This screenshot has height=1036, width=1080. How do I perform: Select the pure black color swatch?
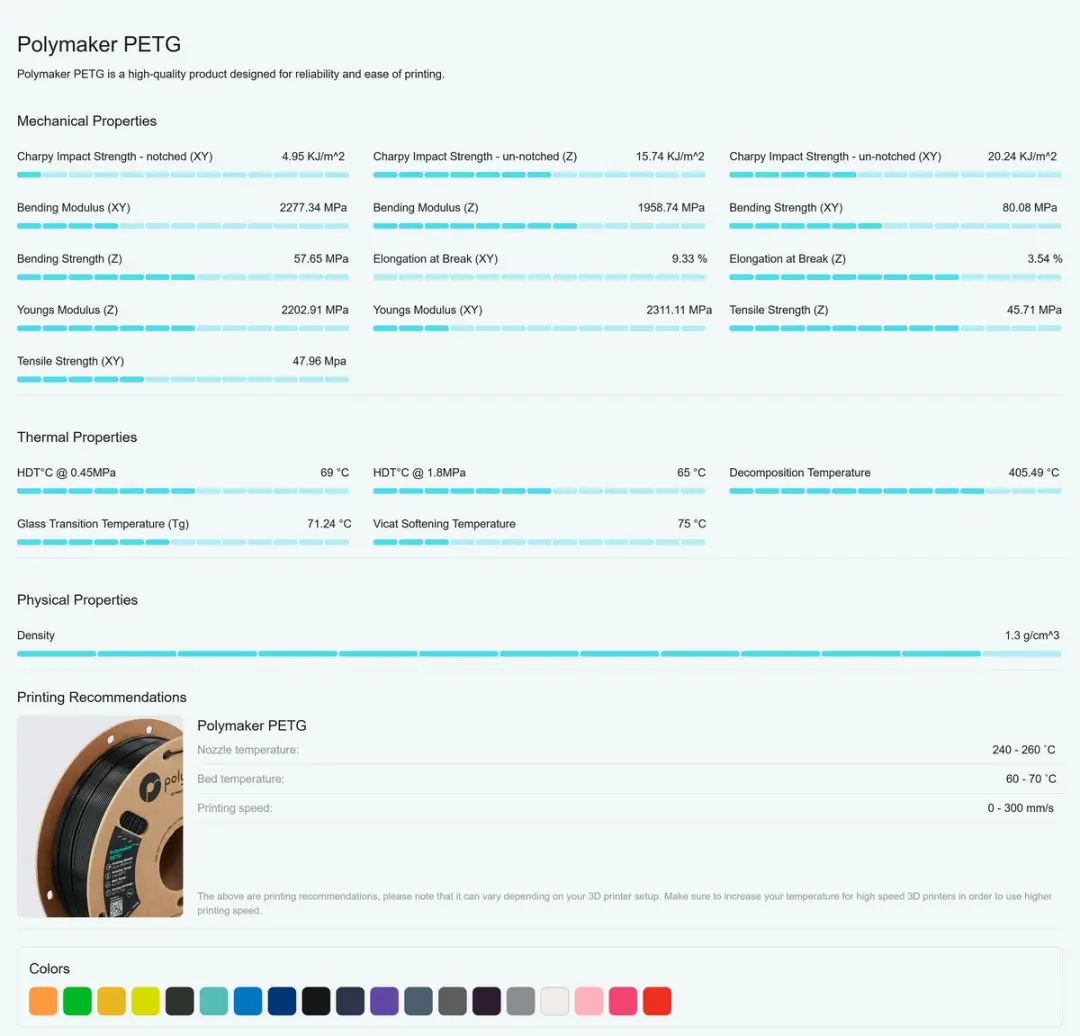(316, 1001)
